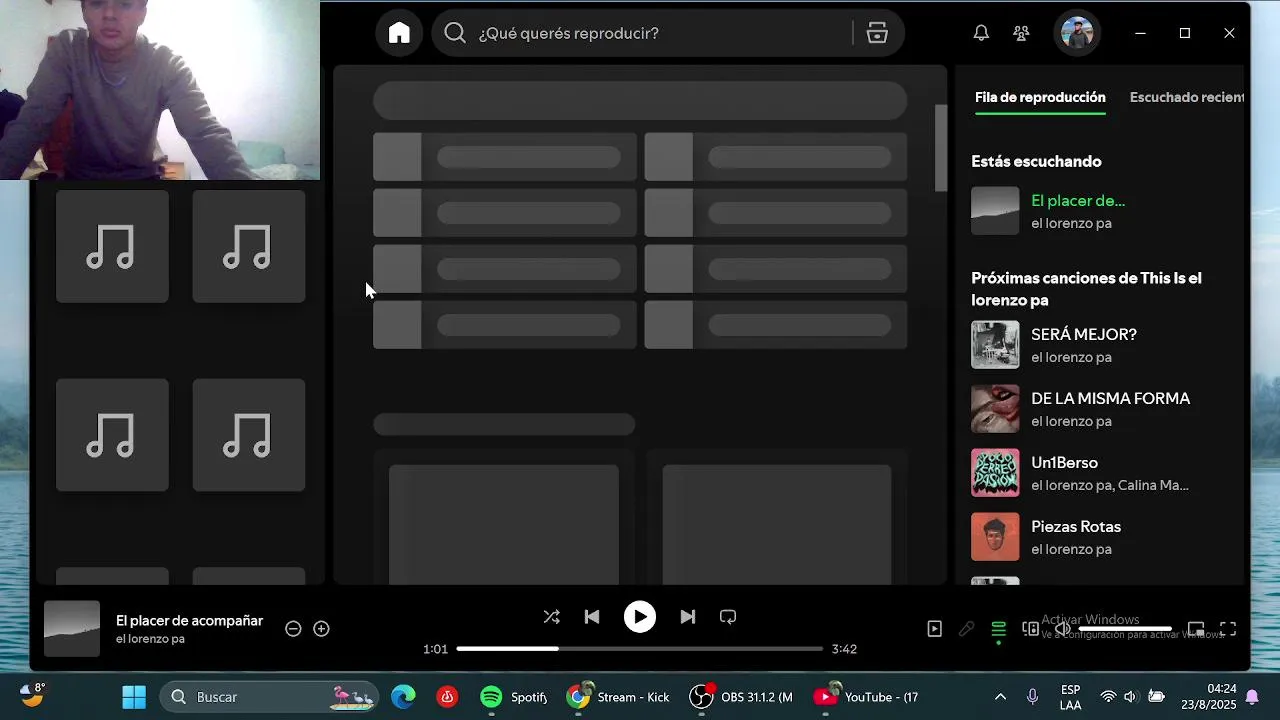1280x720 pixels.
Task: Open notifications bell in Spotify
Action: (x=981, y=33)
